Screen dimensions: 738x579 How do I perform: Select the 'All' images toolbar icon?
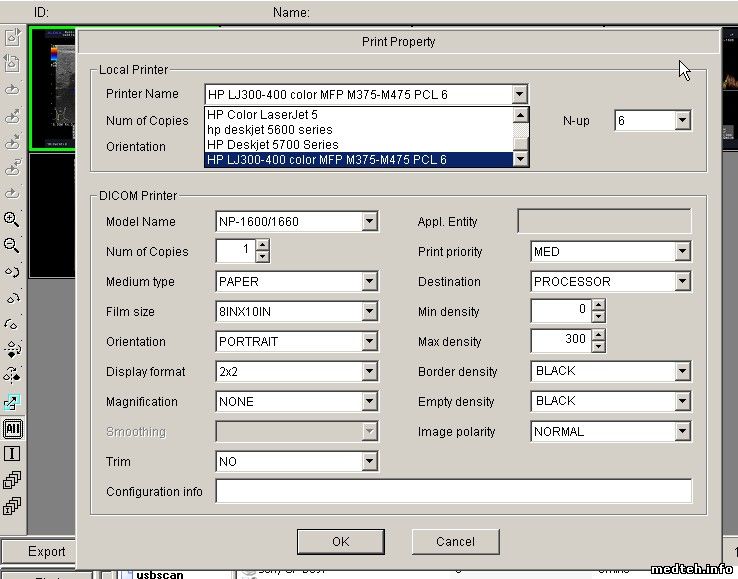[x=13, y=429]
